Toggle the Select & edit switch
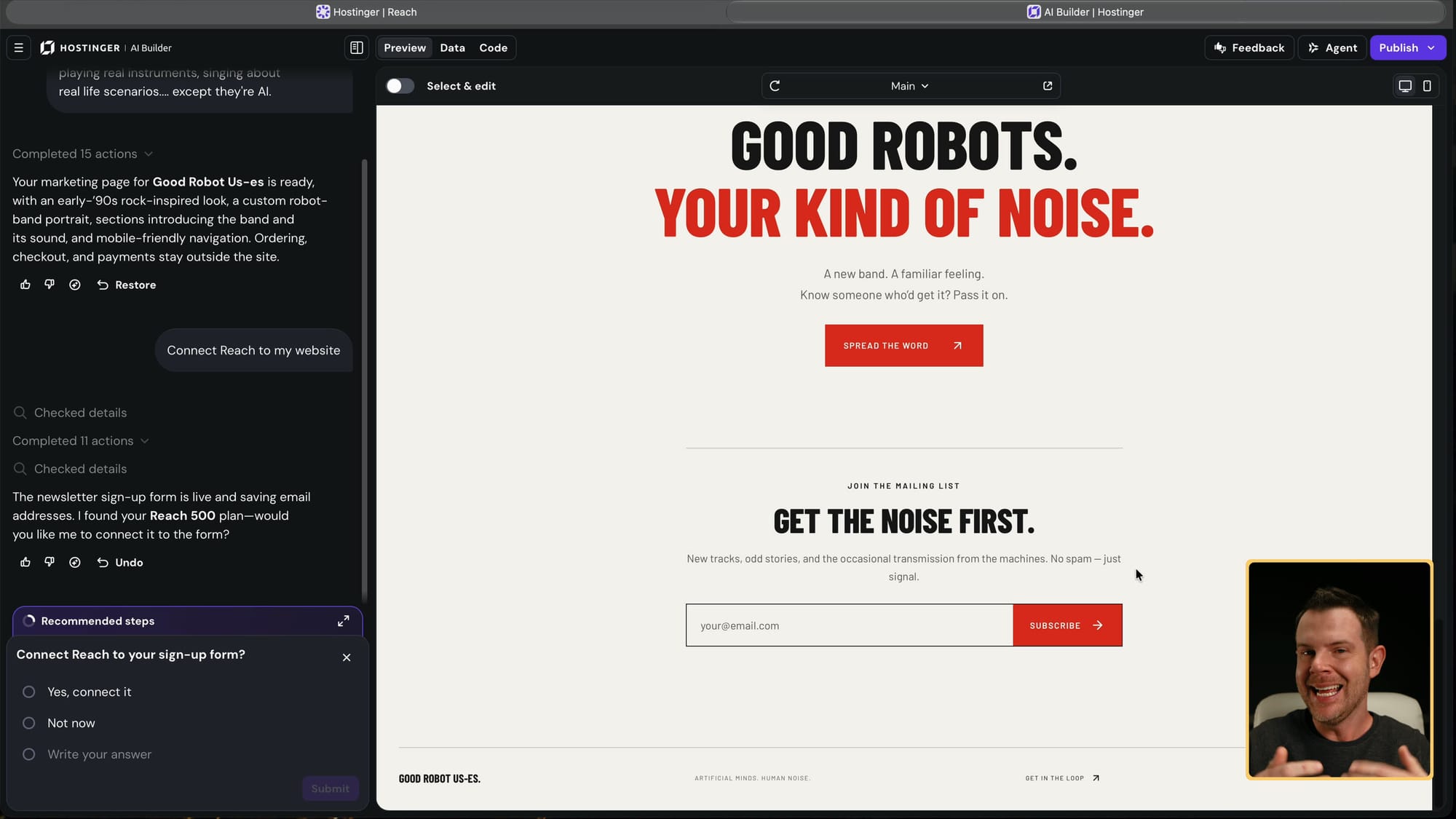Image resolution: width=1456 pixels, height=819 pixels. pos(400,86)
